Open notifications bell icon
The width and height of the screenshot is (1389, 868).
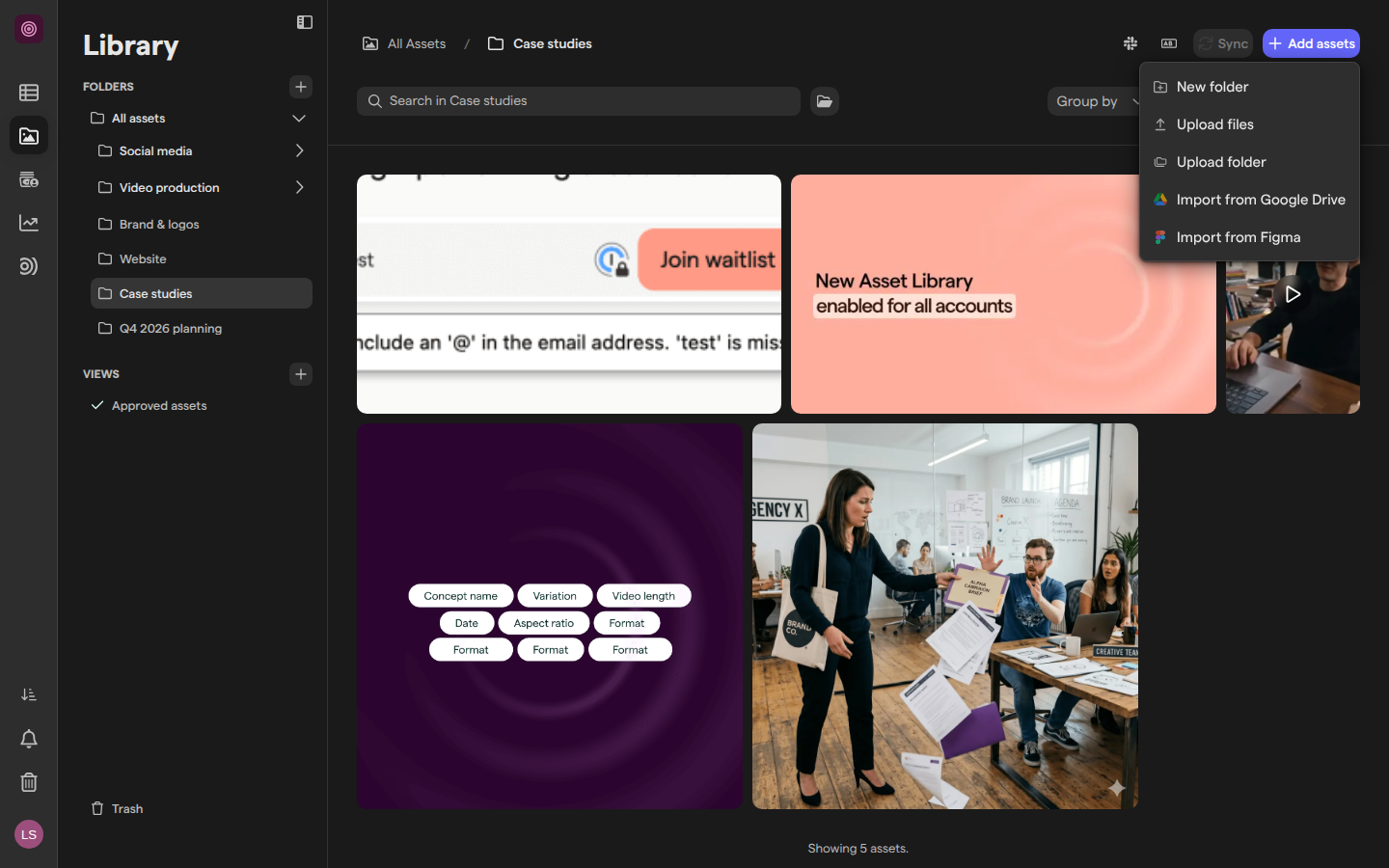(x=29, y=739)
